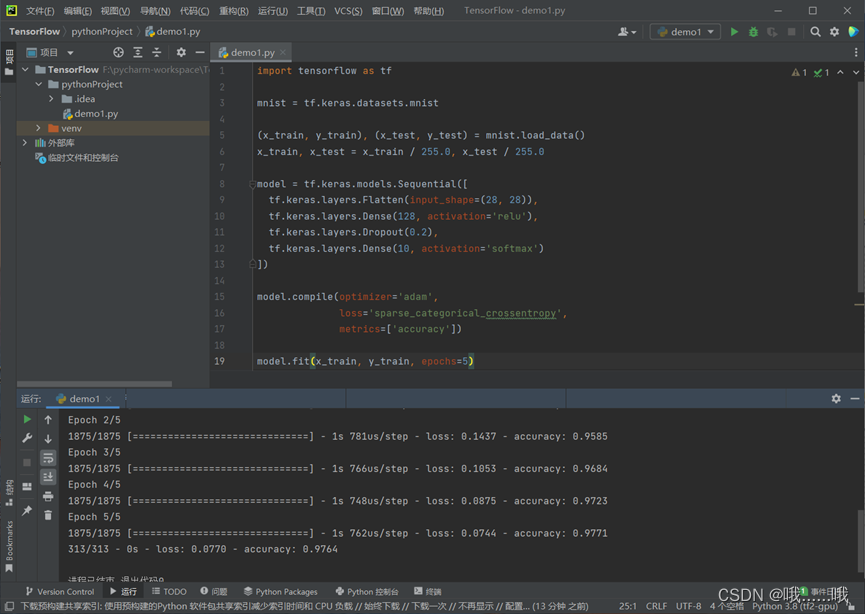The image size is (865, 614).
Task: Click down arrow in run panel toolbar
Action: coord(48,439)
